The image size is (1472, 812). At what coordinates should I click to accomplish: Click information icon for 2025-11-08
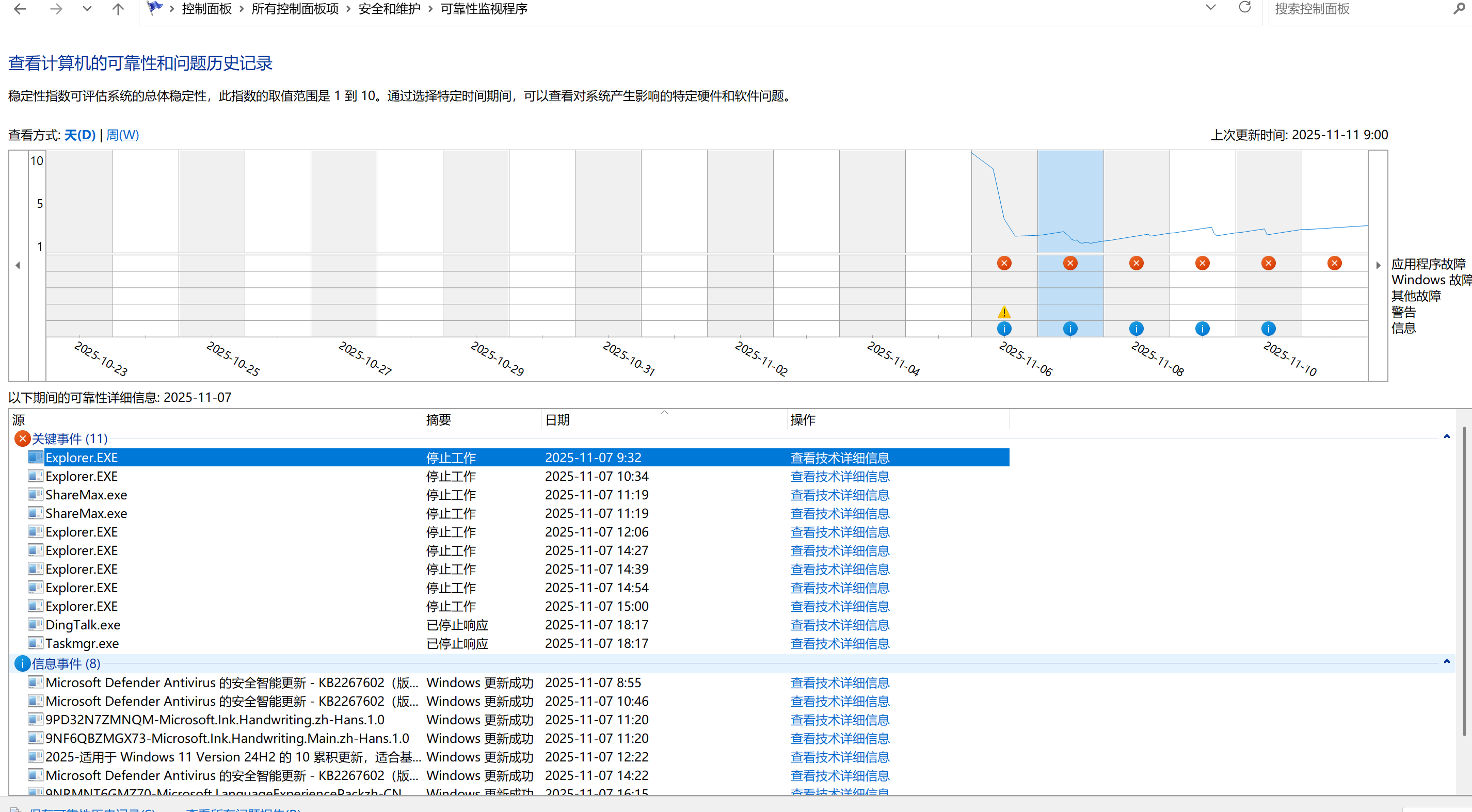pyautogui.click(x=1137, y=328)
